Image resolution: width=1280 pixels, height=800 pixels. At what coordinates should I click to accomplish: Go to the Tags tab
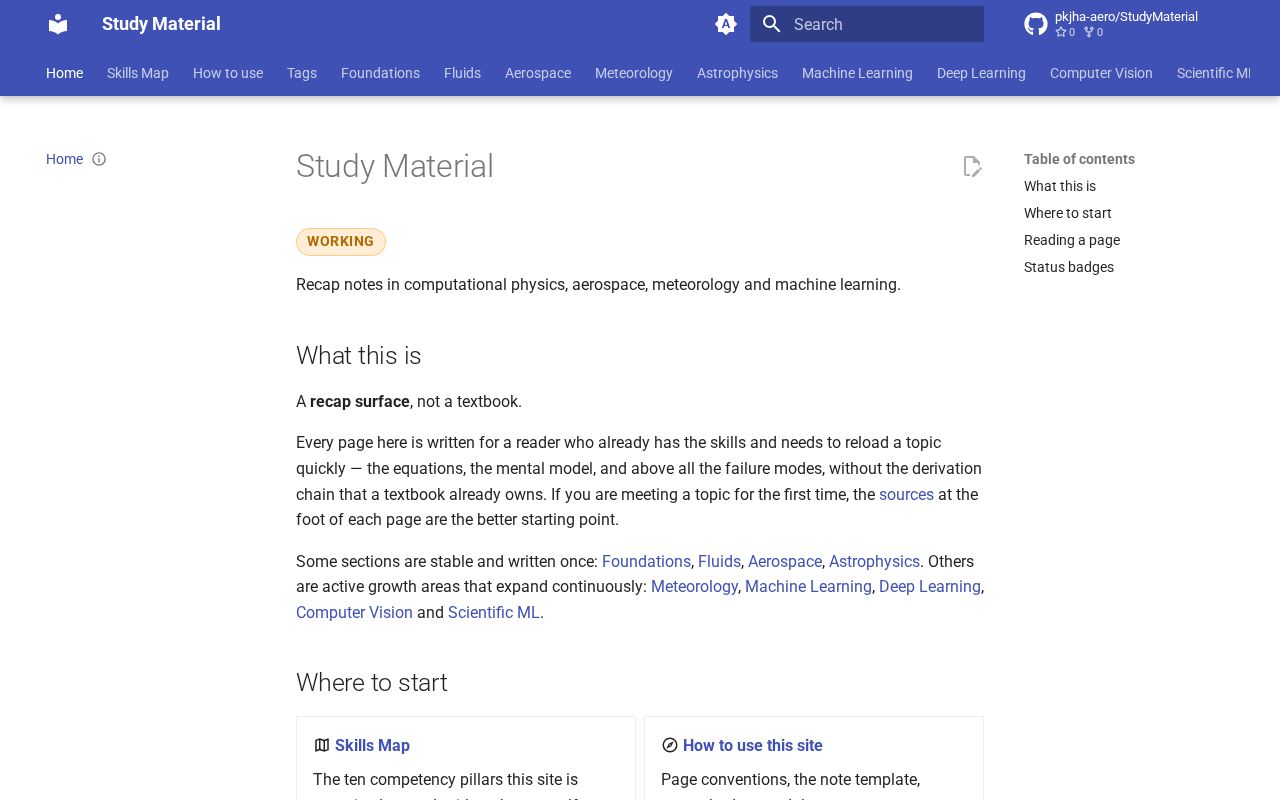302,73
